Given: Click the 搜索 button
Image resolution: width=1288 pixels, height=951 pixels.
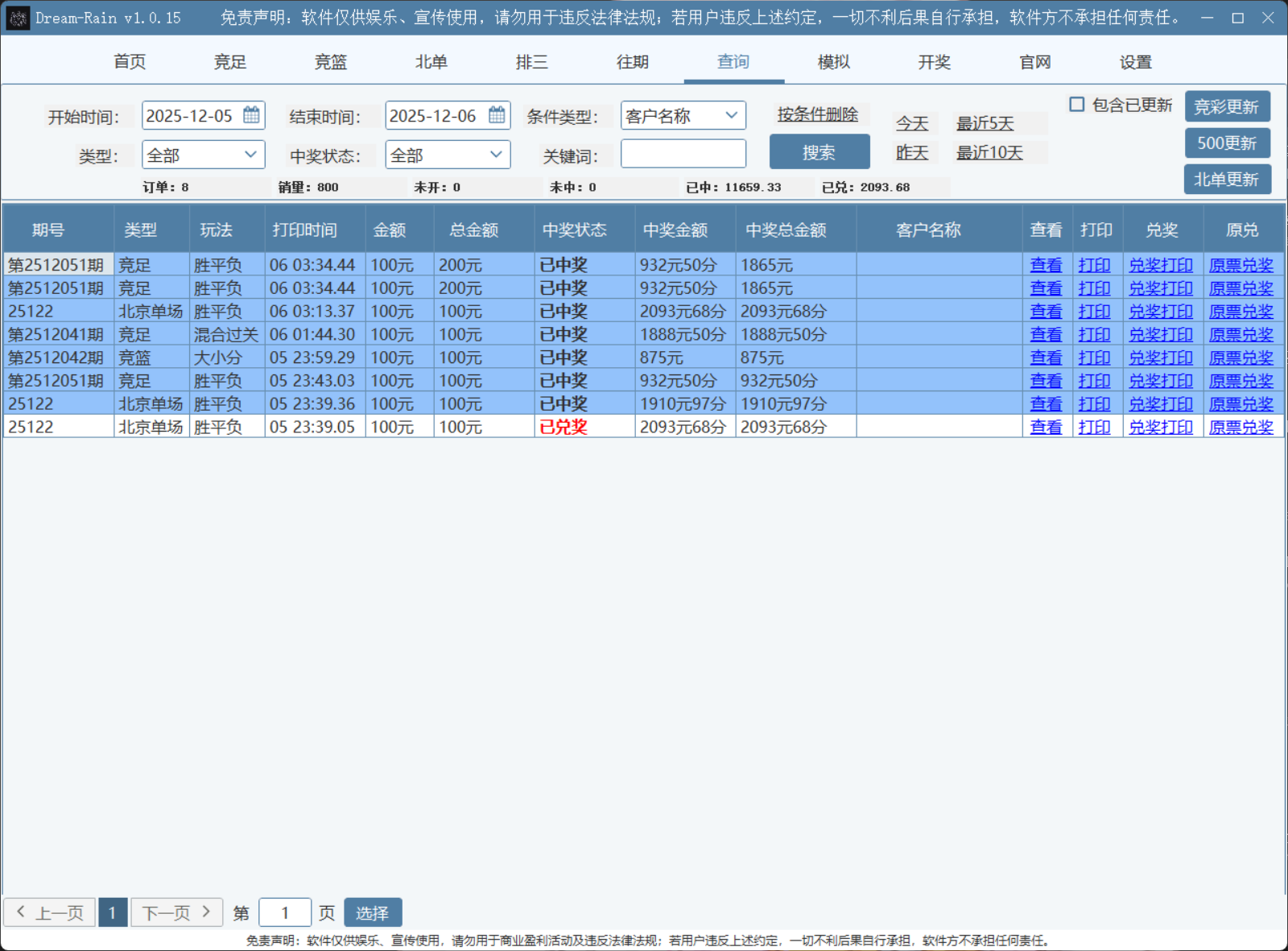Looking at the screenshot, I should (819, 152).
